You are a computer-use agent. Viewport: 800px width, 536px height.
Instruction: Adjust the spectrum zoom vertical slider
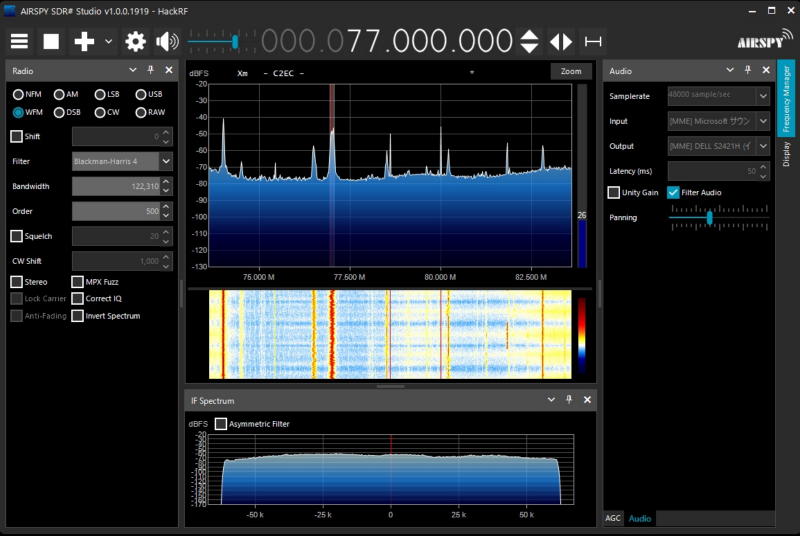coord(582,176)
